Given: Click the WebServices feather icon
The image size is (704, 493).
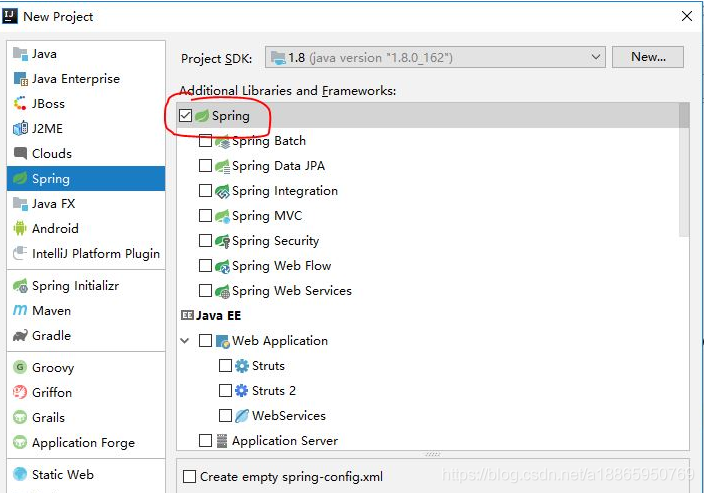Looking at the screenshot, I should tap(242, 416).
